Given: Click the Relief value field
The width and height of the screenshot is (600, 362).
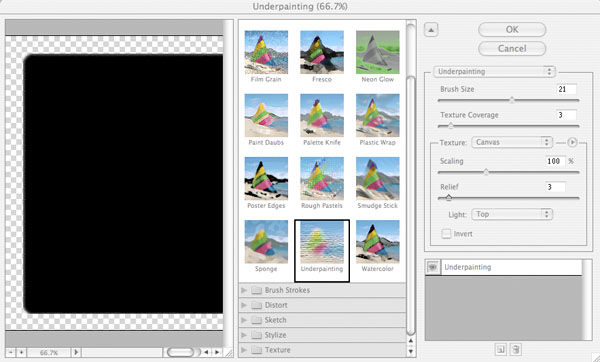Looking at the screenshot, I should point(556,187).
